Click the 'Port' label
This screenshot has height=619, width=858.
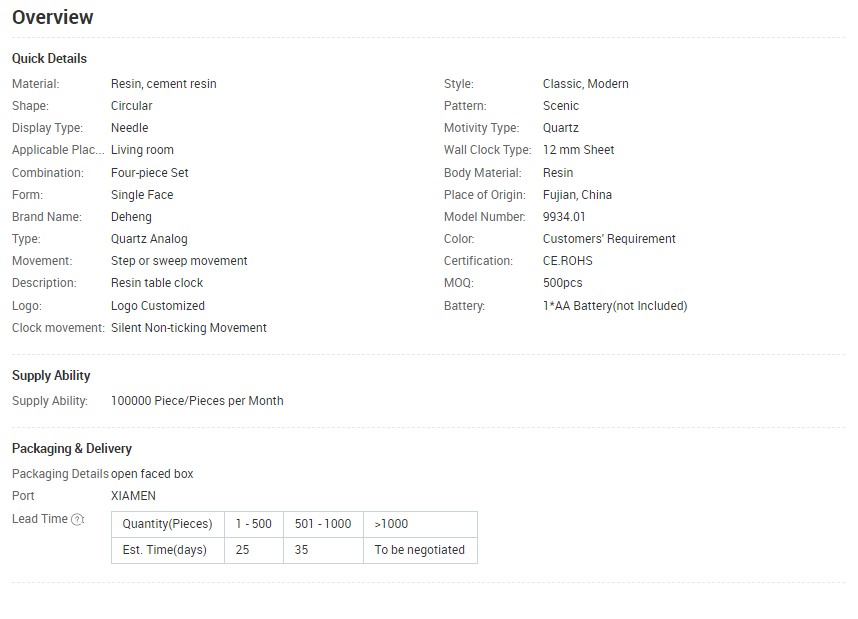[23, 496]
